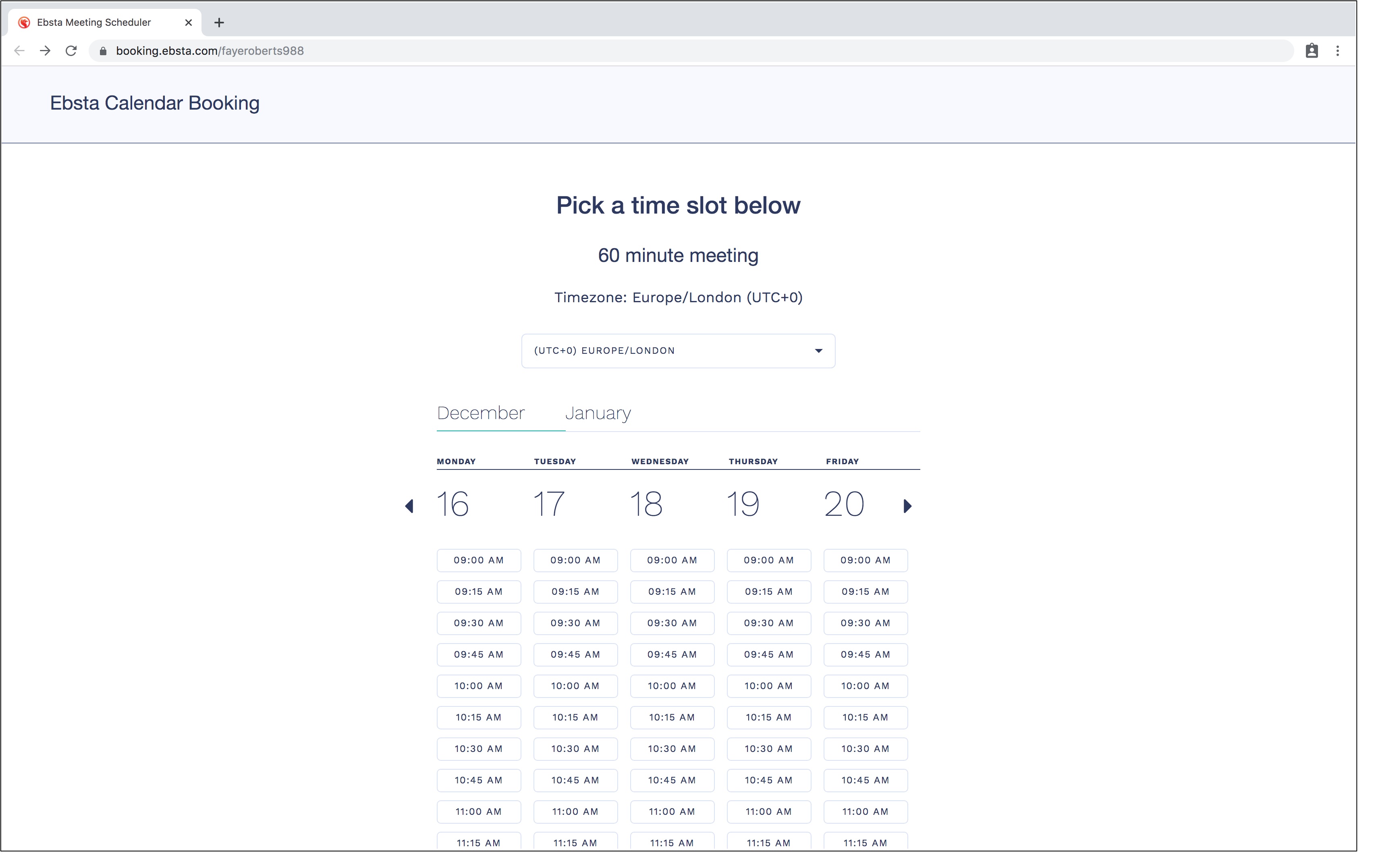Switch to the January tab
This screenshot has height=868, width=1374.
tap(598, 413)
